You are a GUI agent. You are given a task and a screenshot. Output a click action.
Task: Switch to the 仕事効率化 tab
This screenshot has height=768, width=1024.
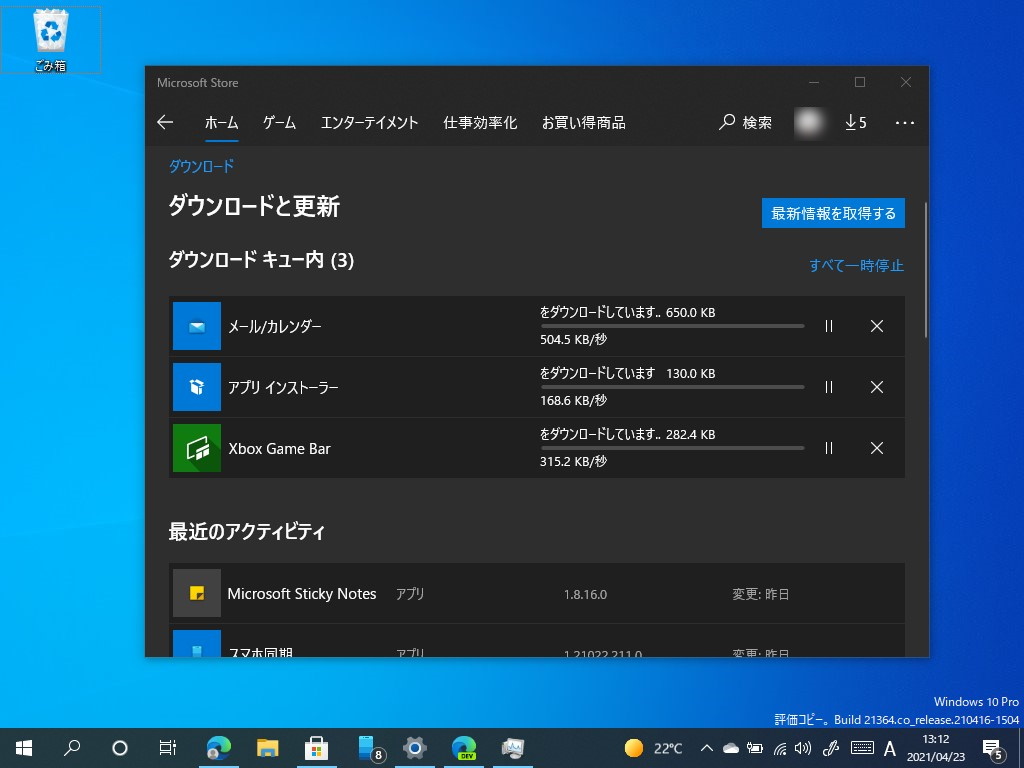(480, 122)
